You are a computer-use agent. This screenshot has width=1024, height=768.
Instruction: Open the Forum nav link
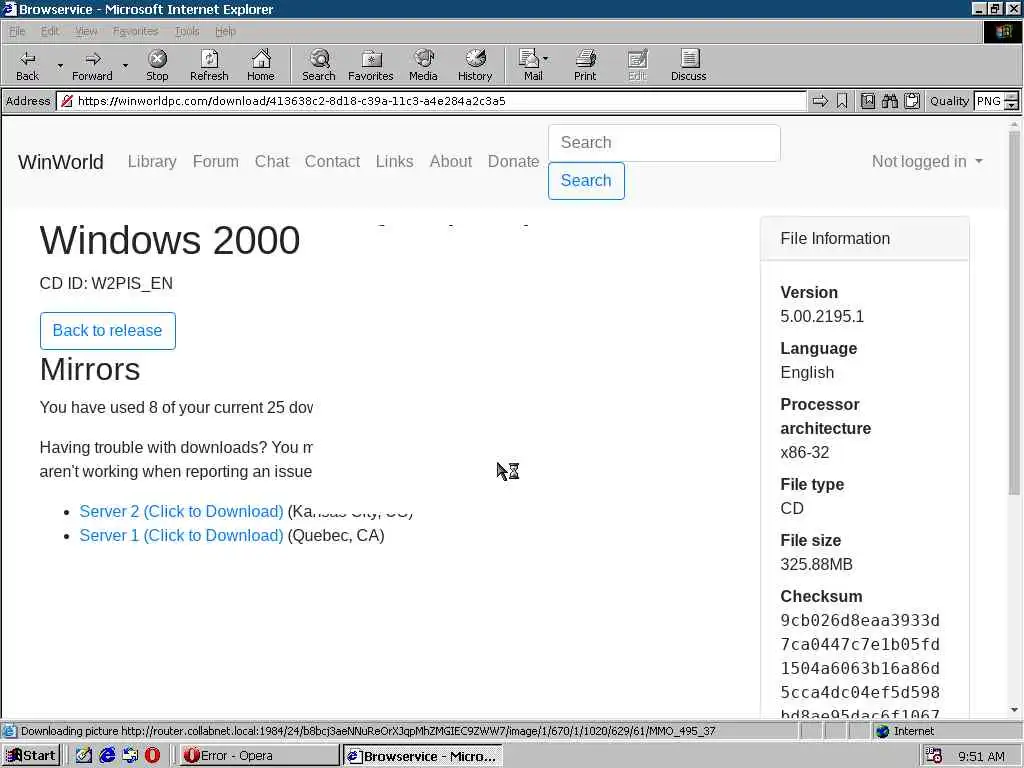216,161
